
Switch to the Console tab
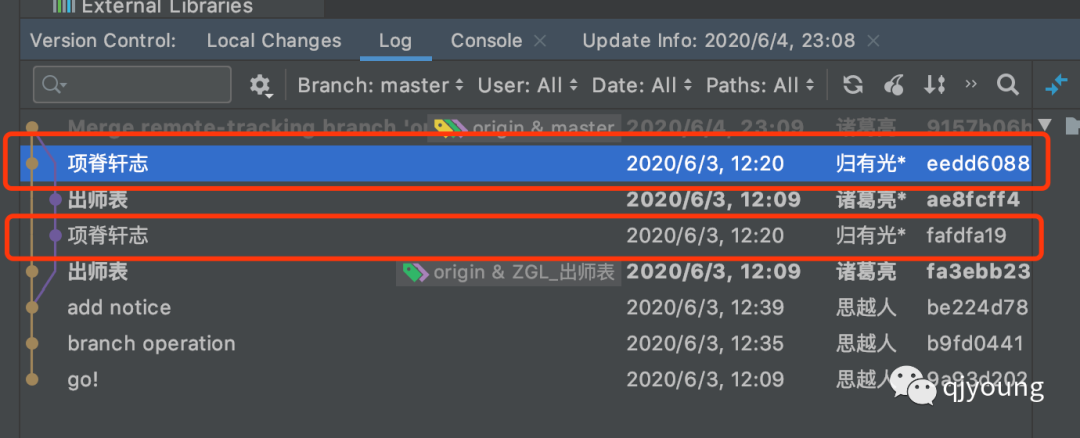tap(486, 41)
